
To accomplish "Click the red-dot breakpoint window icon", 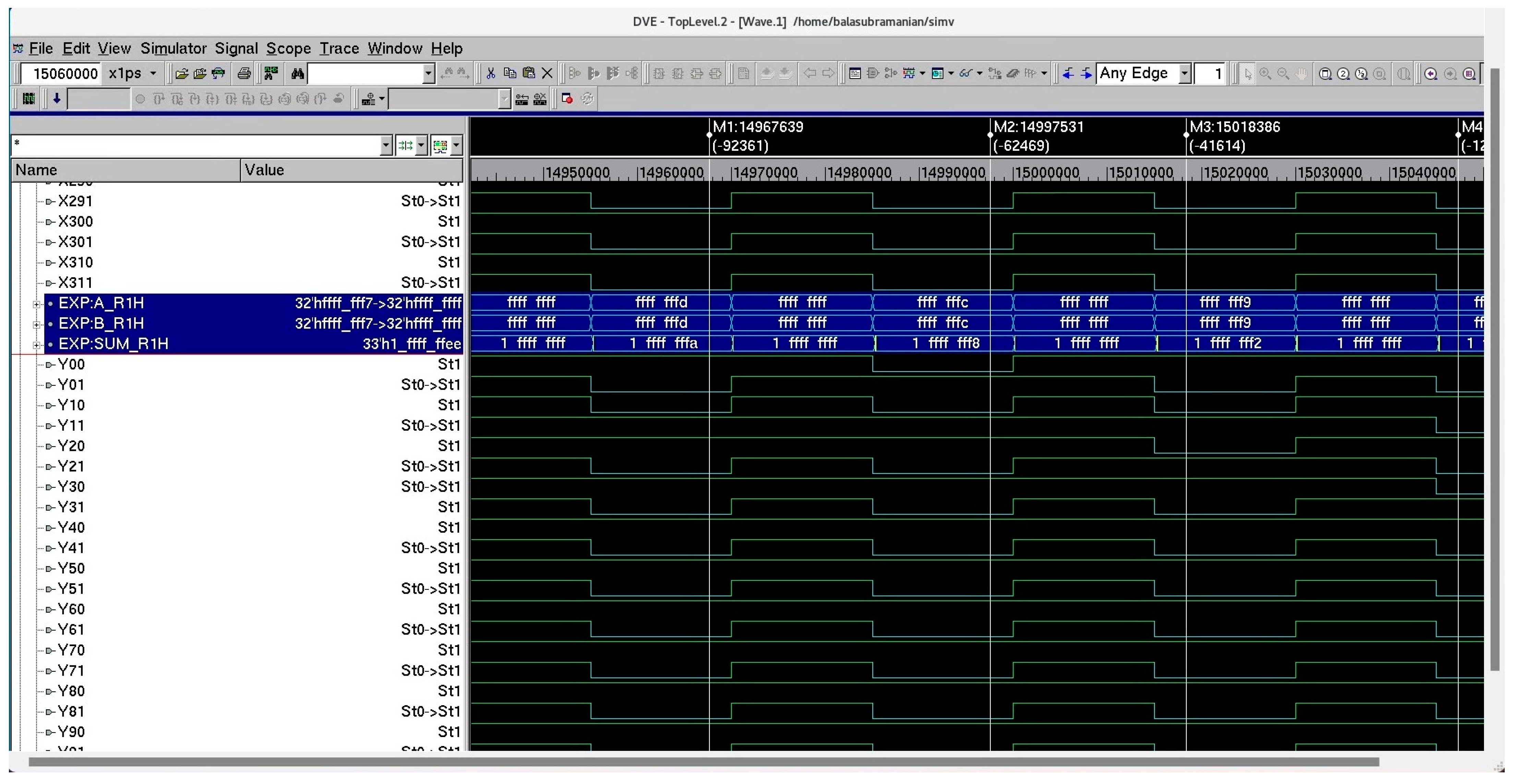I will click(x=567, y=99).
